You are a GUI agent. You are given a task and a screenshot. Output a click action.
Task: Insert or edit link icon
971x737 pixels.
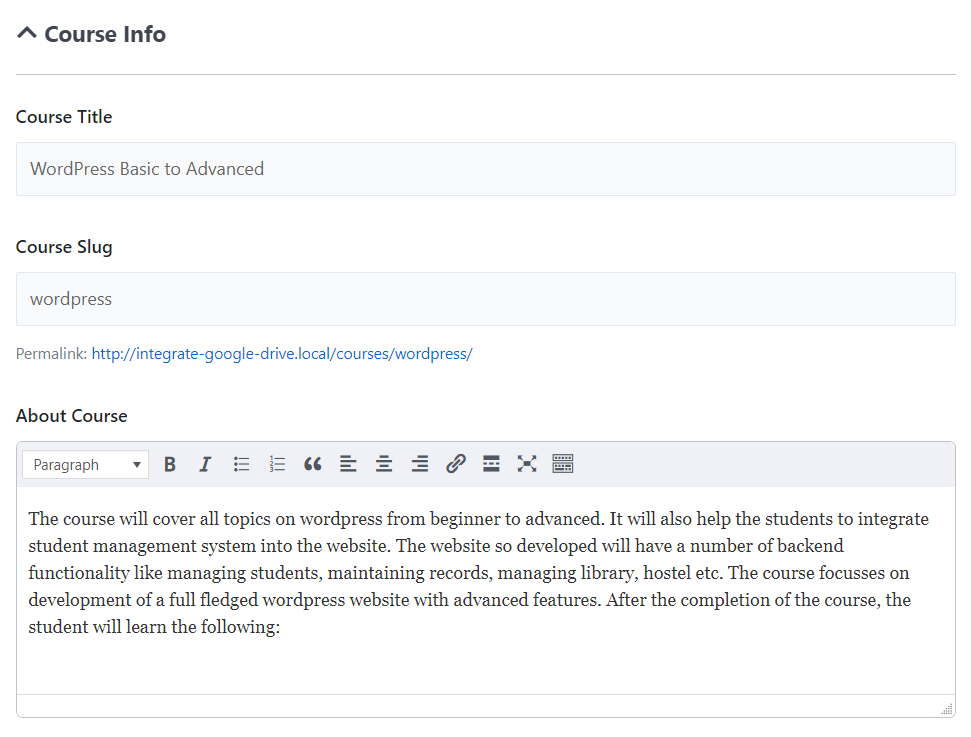[456, 464]
